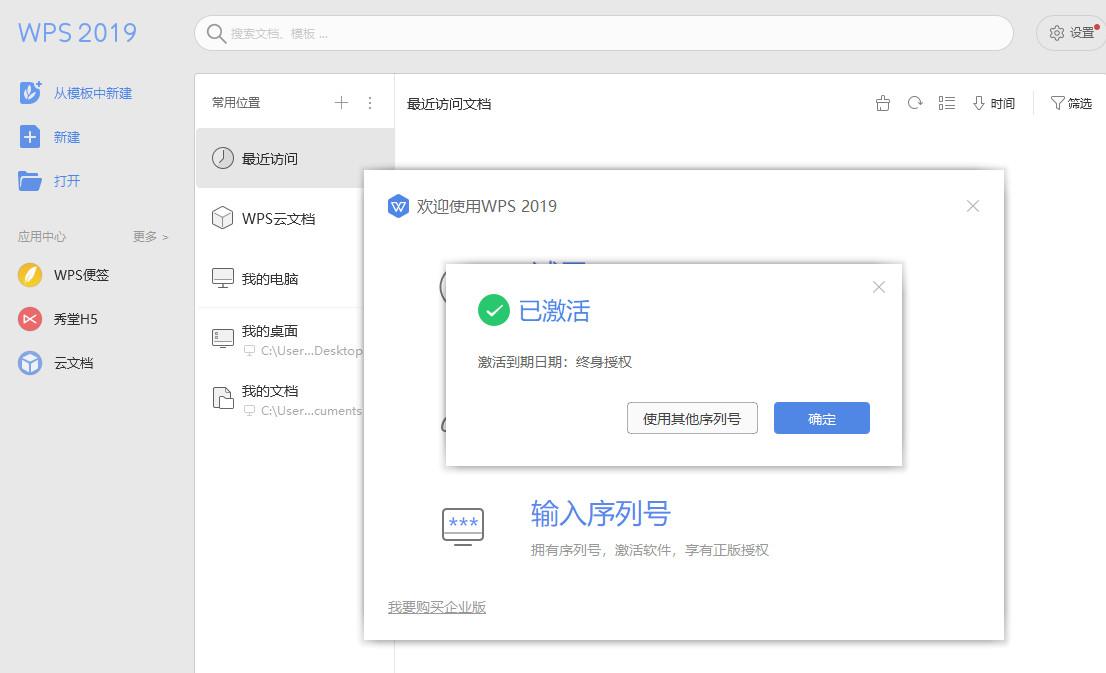Expand 更多 next to 应用中心
The width and height of the screenshot is (1106, 673).
tap(146, 237)
